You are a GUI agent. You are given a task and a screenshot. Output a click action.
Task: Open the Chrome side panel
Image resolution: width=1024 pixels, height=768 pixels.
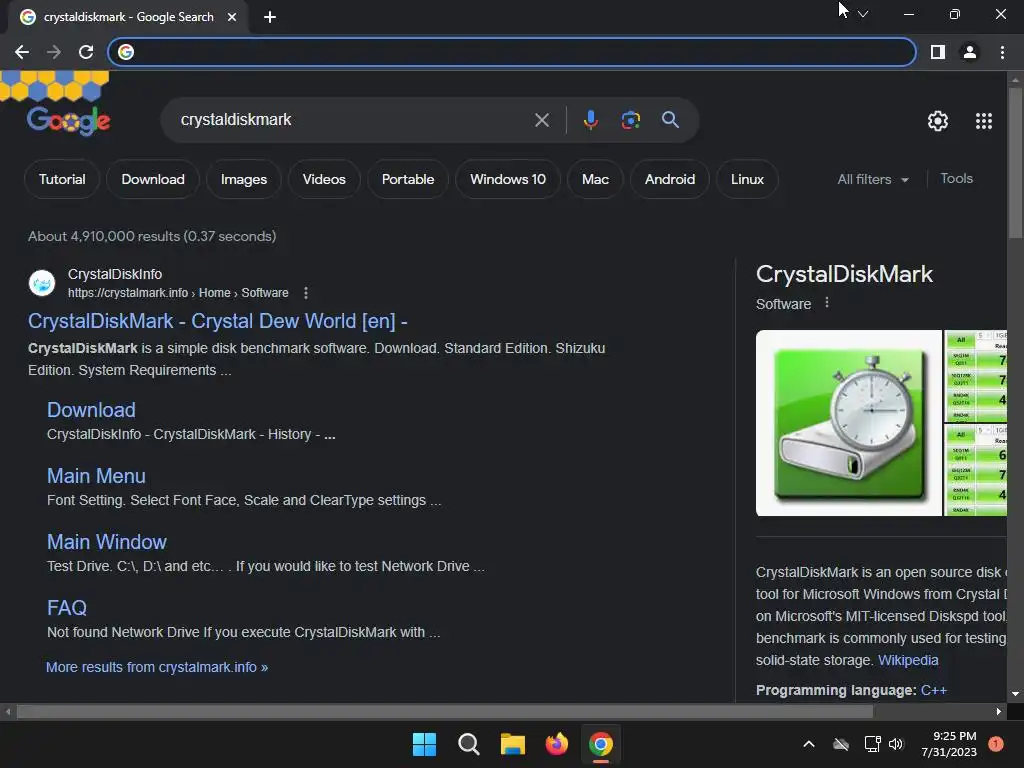[938, 52]
